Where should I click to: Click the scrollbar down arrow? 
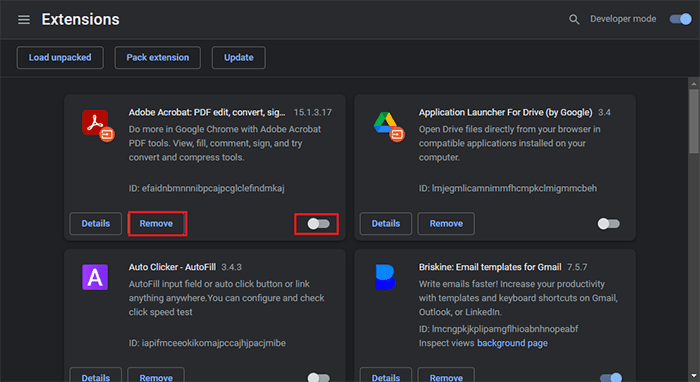coord(694,376)
